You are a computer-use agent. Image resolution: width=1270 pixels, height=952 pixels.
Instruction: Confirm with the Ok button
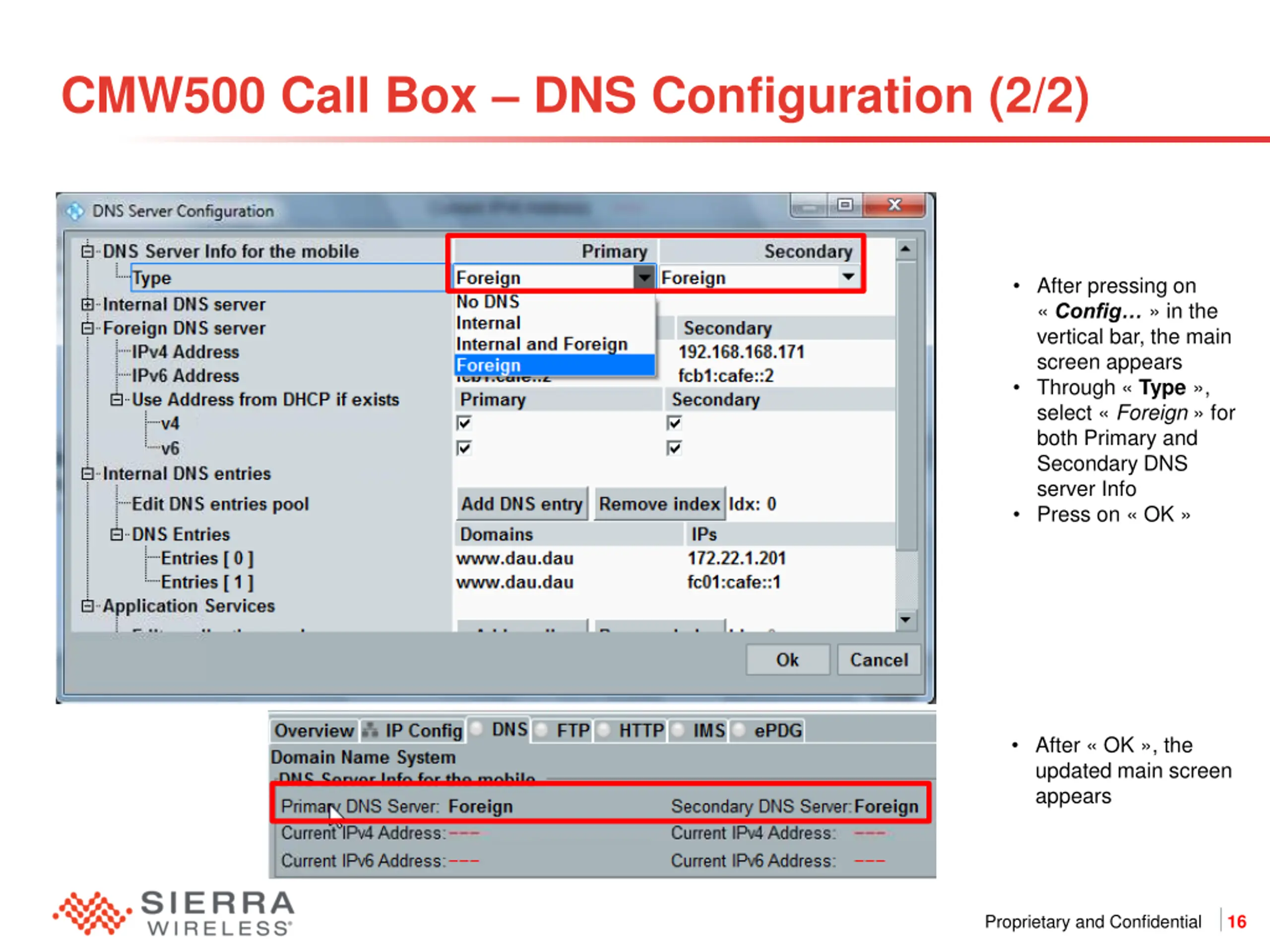tap(787, 660)
